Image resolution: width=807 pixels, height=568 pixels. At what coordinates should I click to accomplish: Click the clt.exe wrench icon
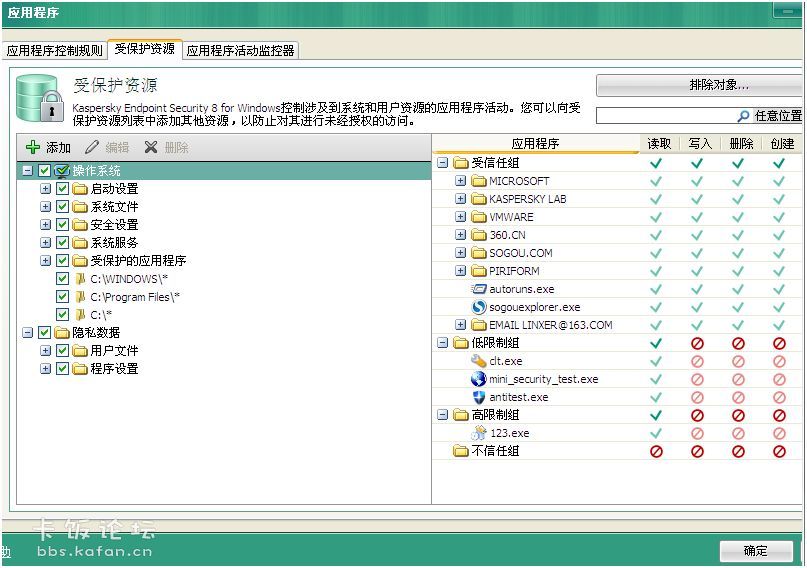tap(479, 361)
